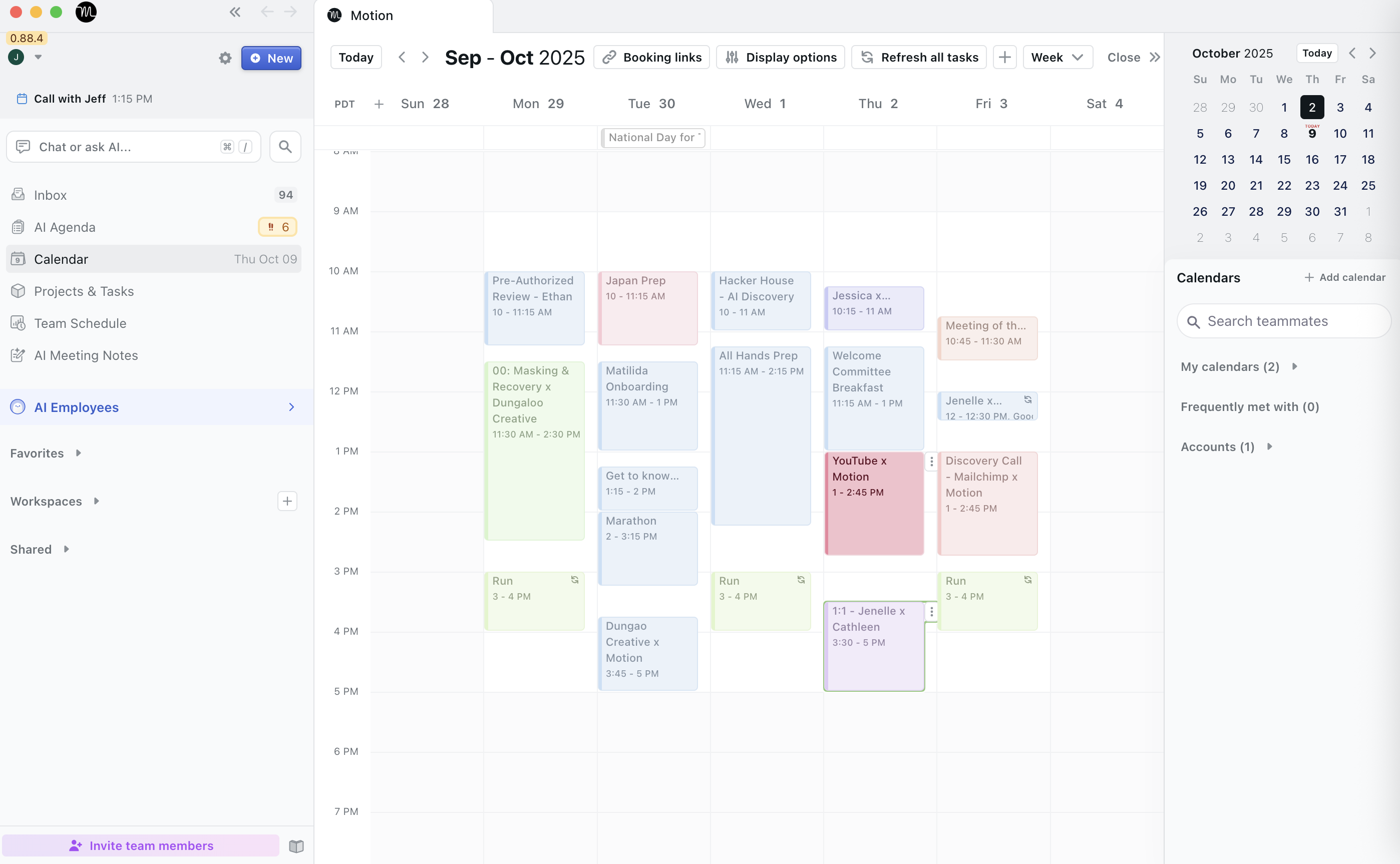This screenshot has width=1400, height=864.
Task: Open three-dot menu on YouTube x Motion event
Action: 931,462
